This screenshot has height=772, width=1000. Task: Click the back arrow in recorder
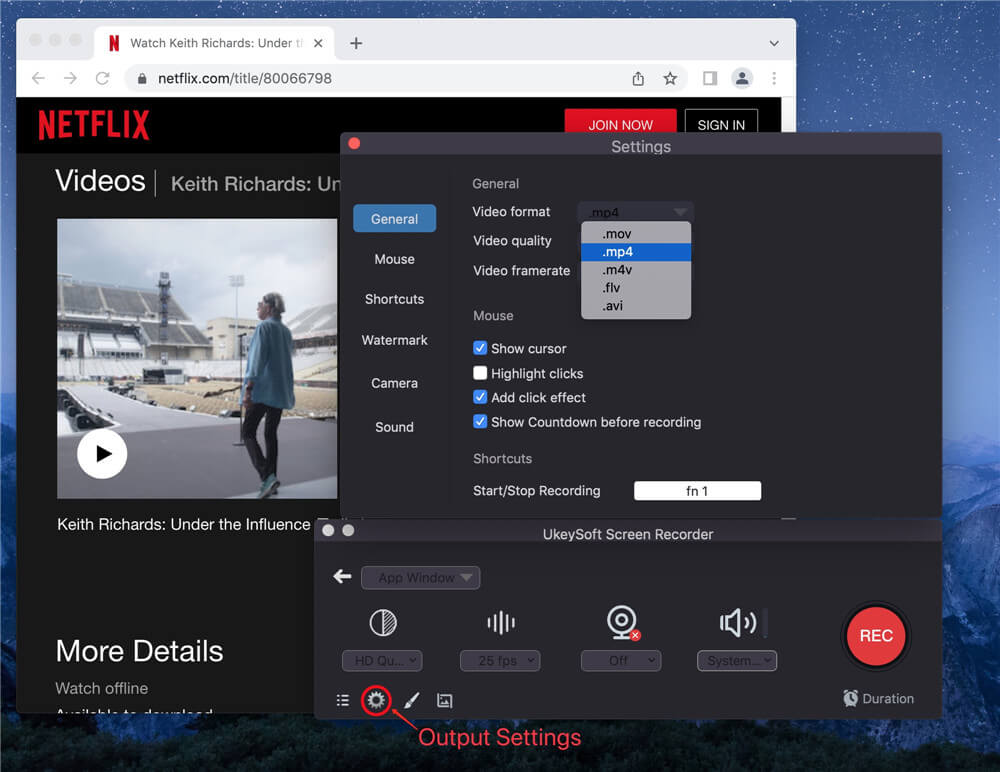click(x=343, y=577)
